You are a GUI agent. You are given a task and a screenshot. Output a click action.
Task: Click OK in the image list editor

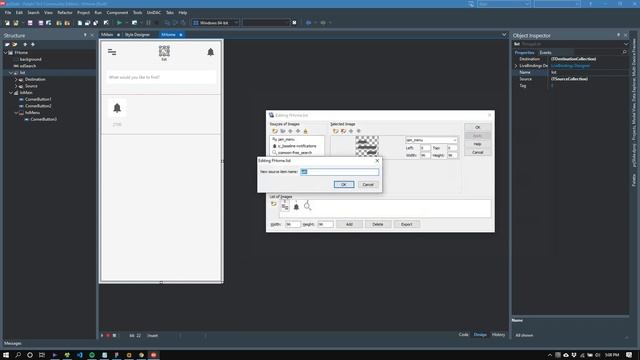(x=478, y=127)
